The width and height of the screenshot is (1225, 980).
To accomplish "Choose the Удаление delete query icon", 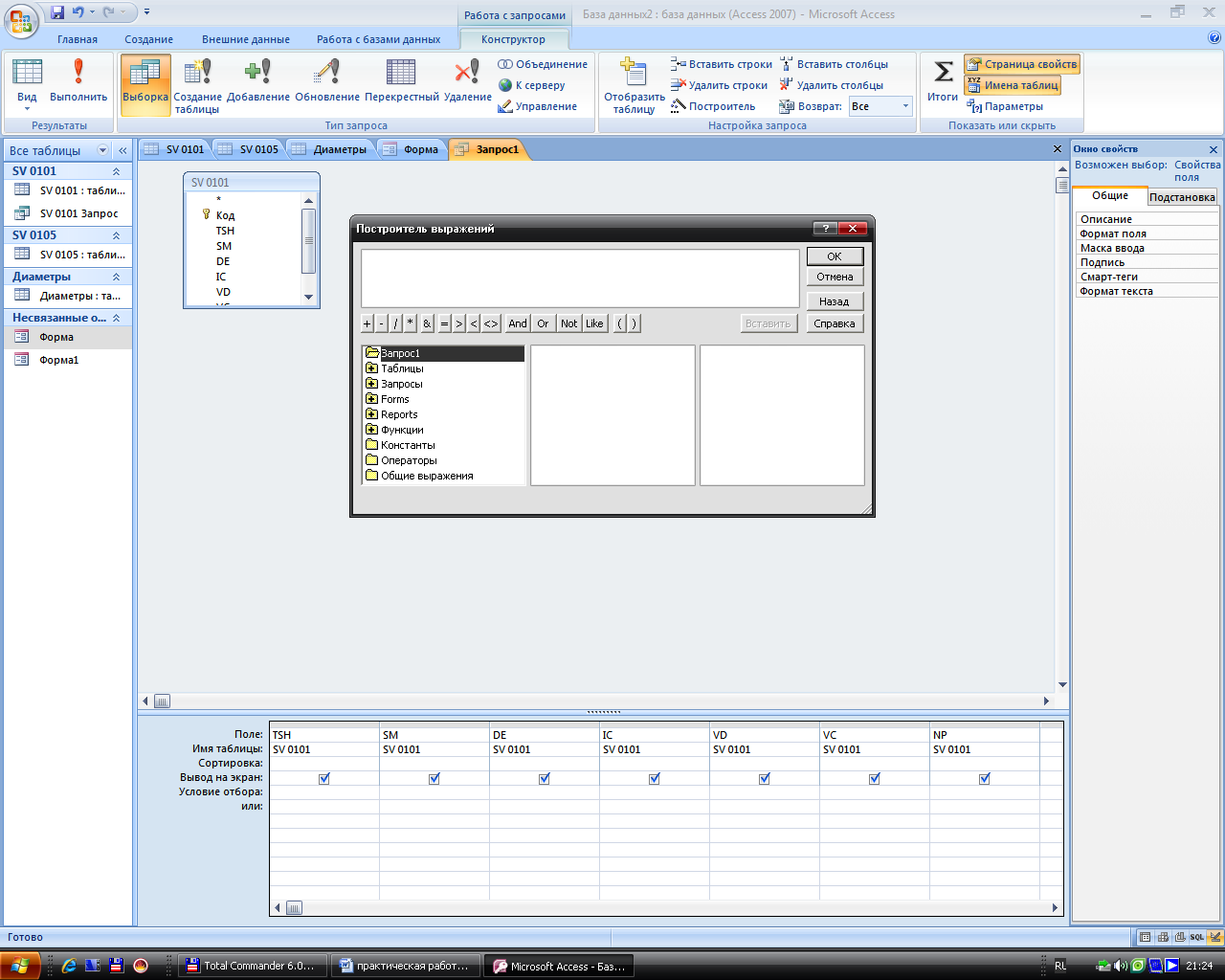I will (467, 72).
